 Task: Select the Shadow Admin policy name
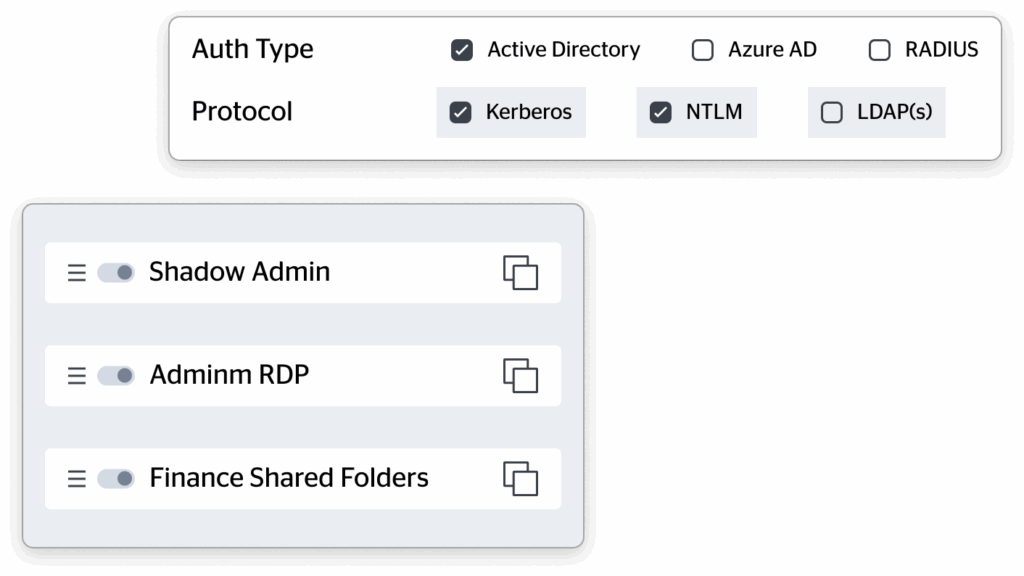click(x=239, y=272)
